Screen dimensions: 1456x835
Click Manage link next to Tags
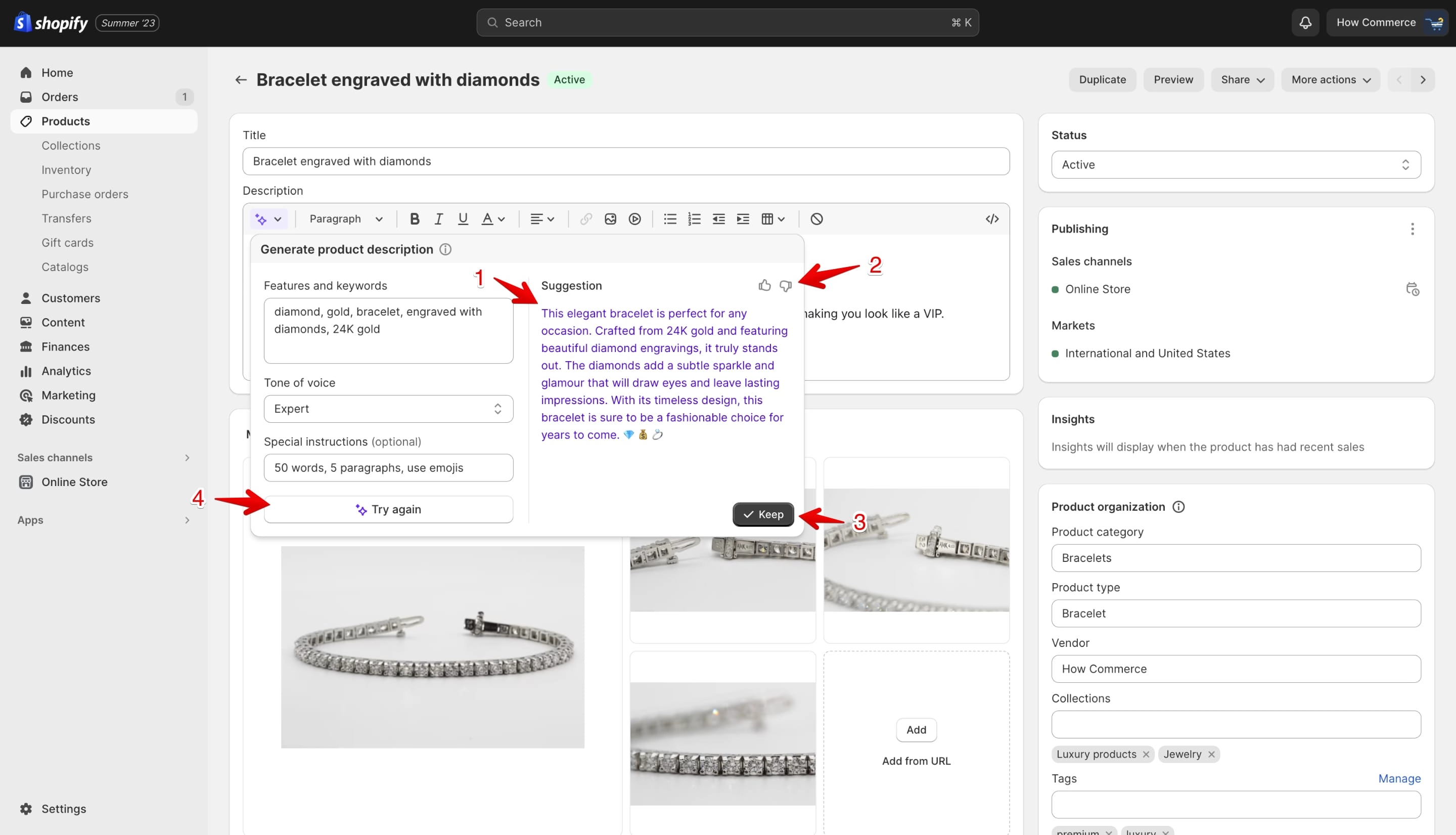point(1399,779)
